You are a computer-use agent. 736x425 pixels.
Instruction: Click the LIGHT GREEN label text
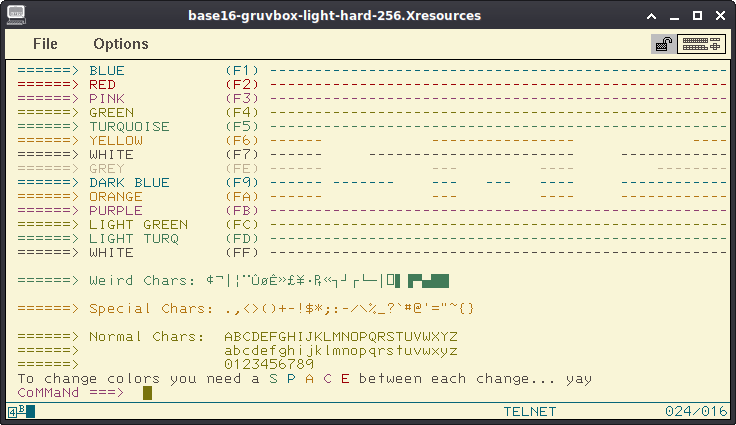coord(138,224)
